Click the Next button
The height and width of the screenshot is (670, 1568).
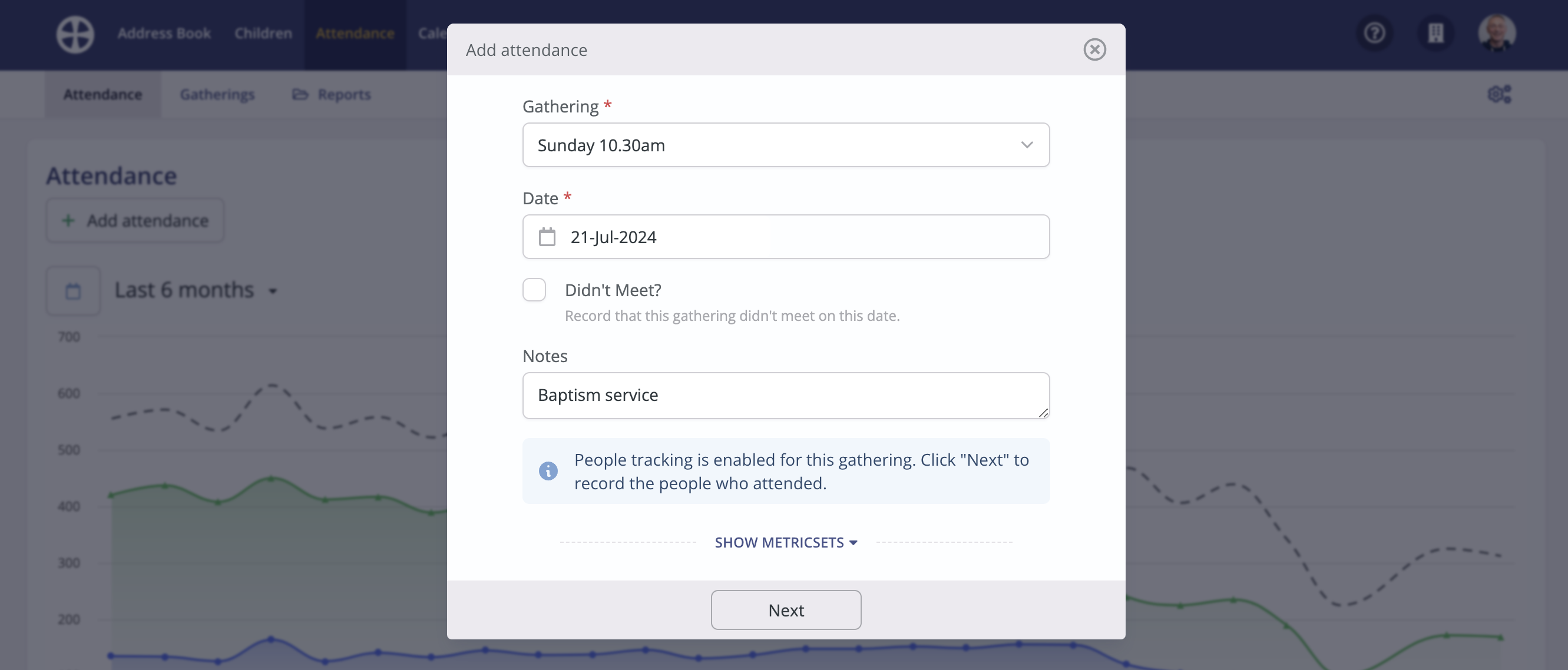point(785,610)
